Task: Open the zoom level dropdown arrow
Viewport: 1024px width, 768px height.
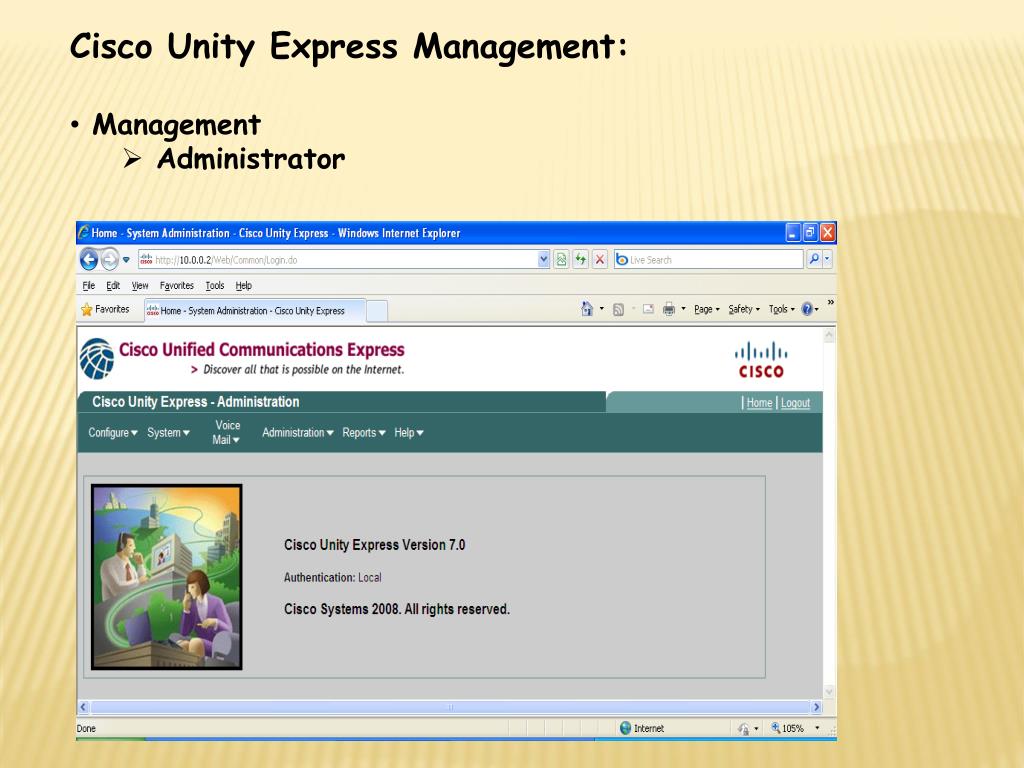Action: coord(817,728)
